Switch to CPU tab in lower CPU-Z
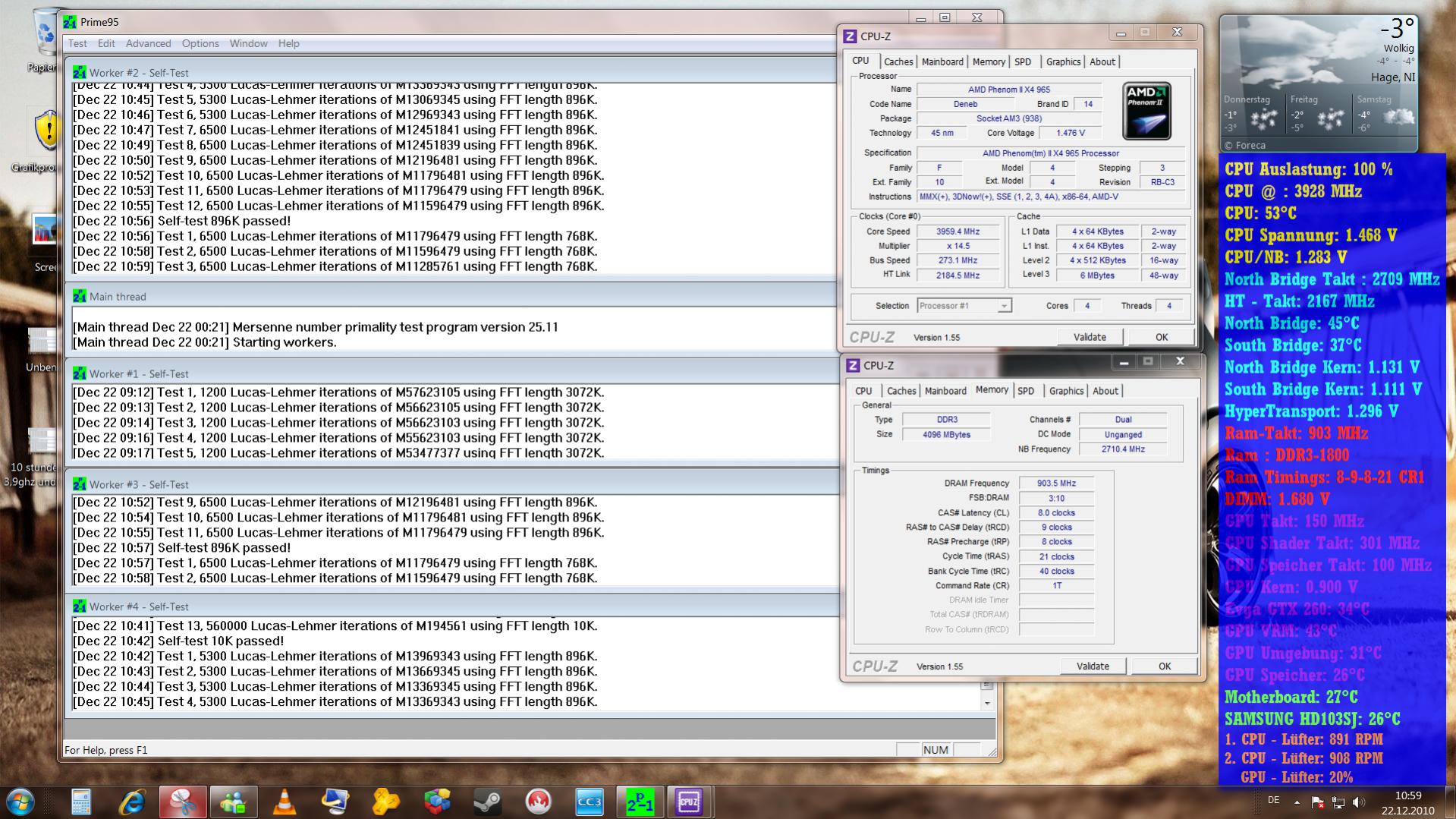The image size is (1456, 819). 863,391
